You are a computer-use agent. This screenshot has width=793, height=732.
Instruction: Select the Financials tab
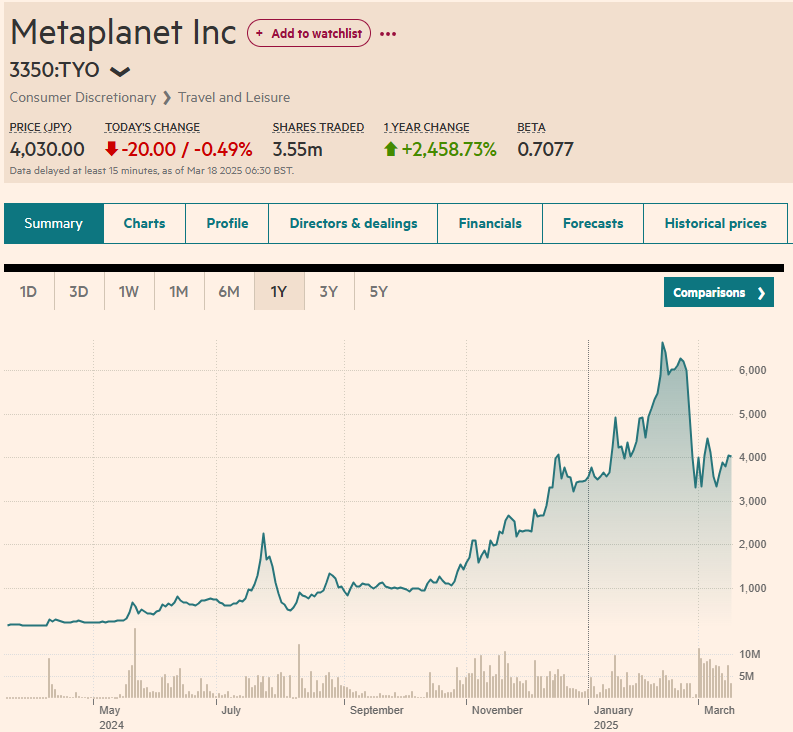(x=490, y=224)
